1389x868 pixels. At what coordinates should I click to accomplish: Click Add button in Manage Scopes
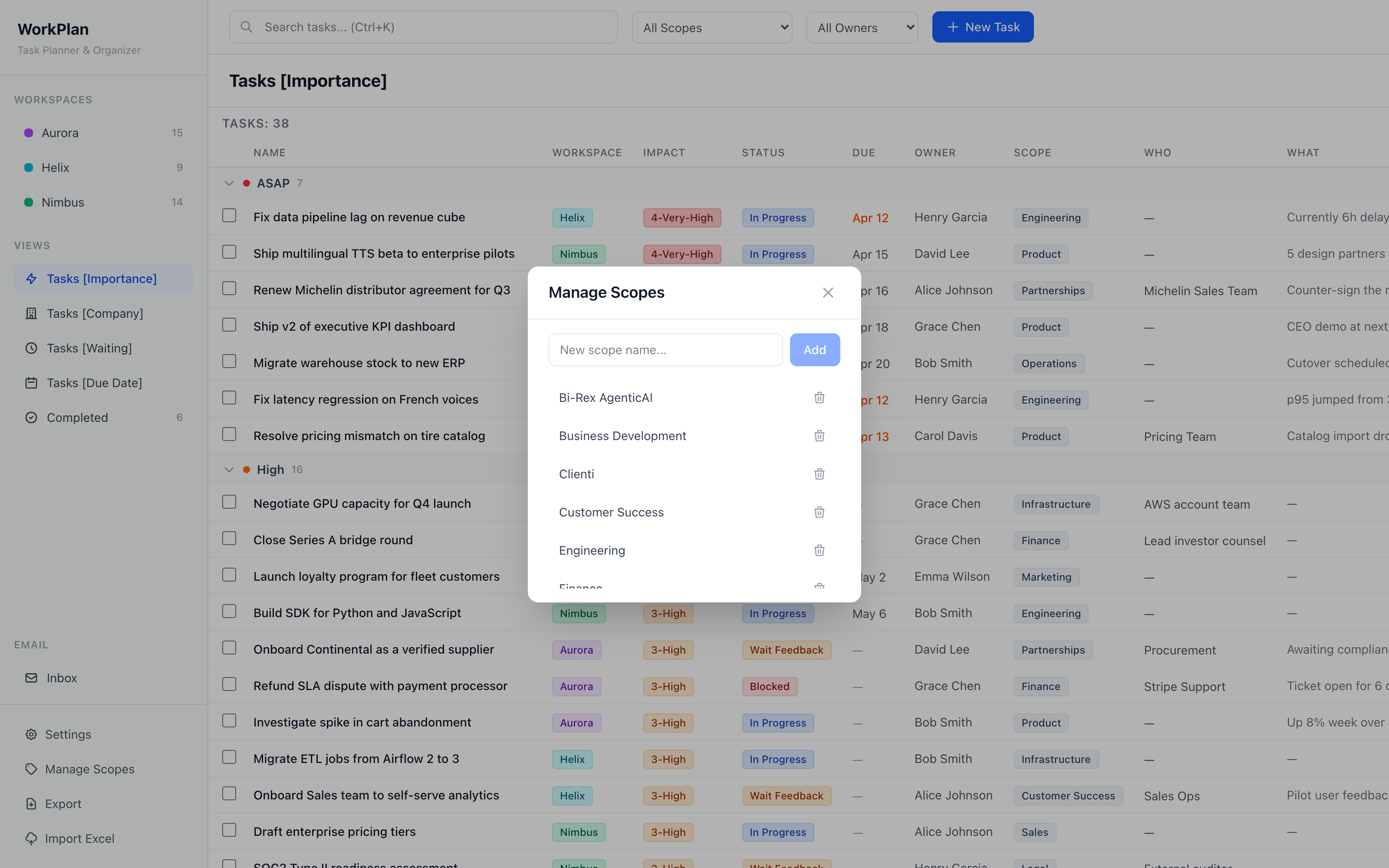814,350
